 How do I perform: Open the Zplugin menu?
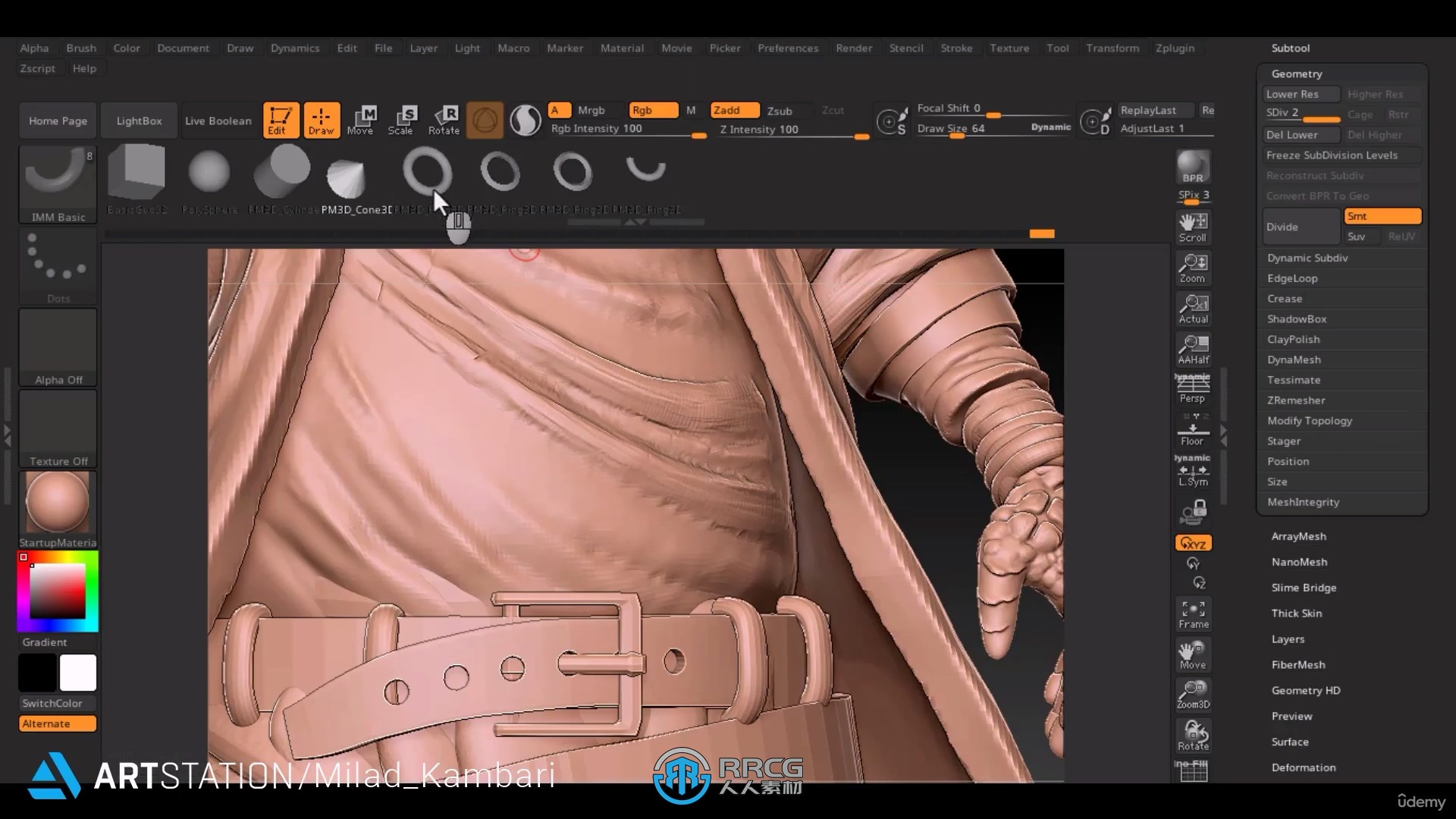coord(1176,47)
